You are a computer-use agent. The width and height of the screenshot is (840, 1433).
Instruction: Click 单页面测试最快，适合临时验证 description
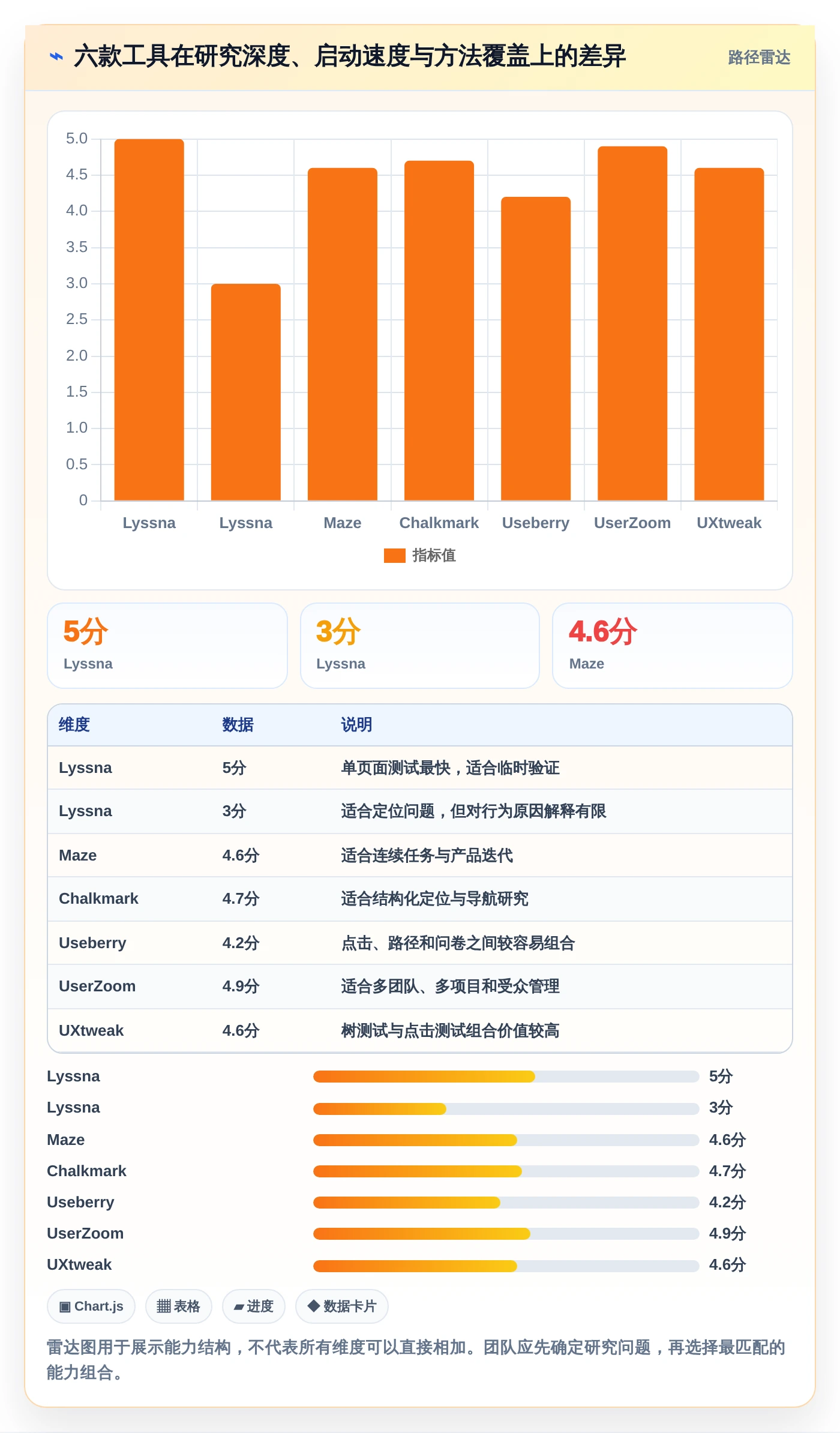[x=450, y=768]
